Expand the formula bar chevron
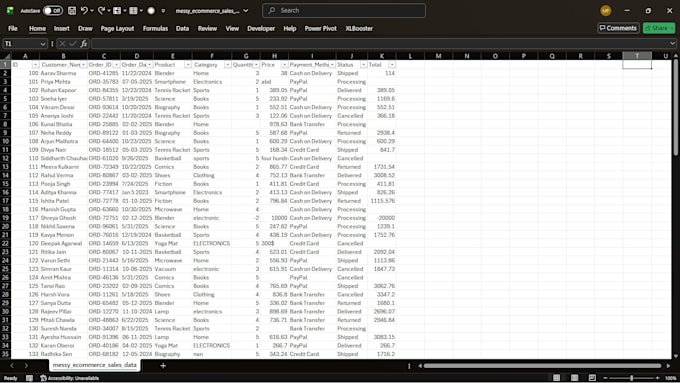 pyautogui.click(x=672, y=43)
